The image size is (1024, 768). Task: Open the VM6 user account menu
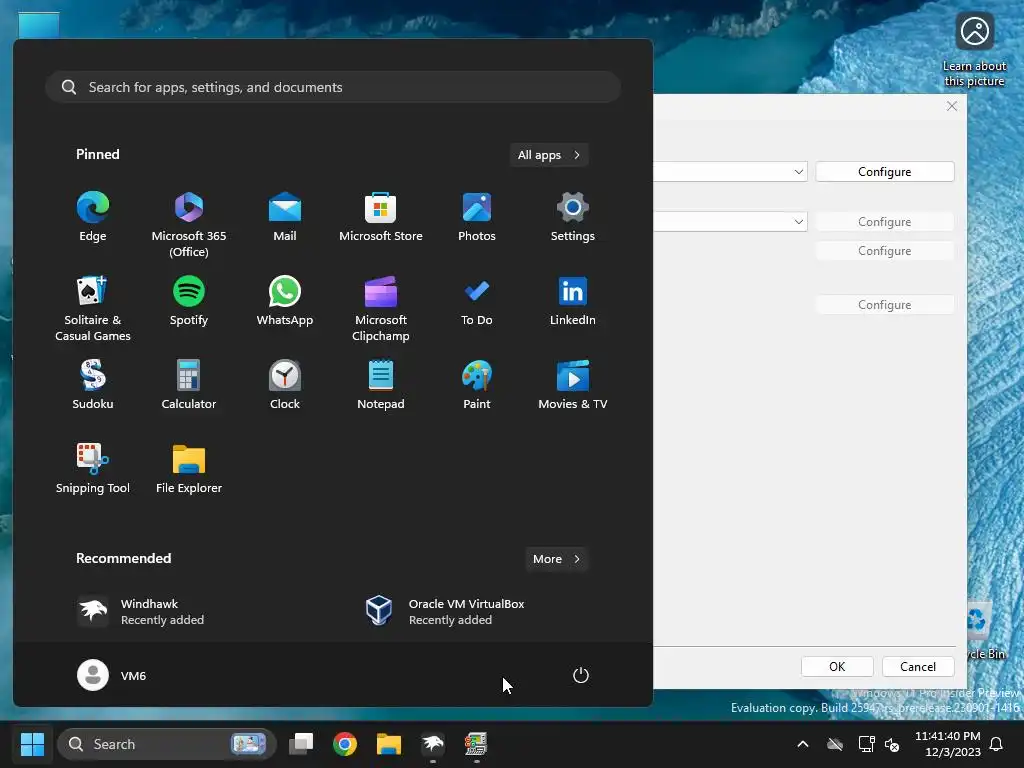(x=112, y=675)
